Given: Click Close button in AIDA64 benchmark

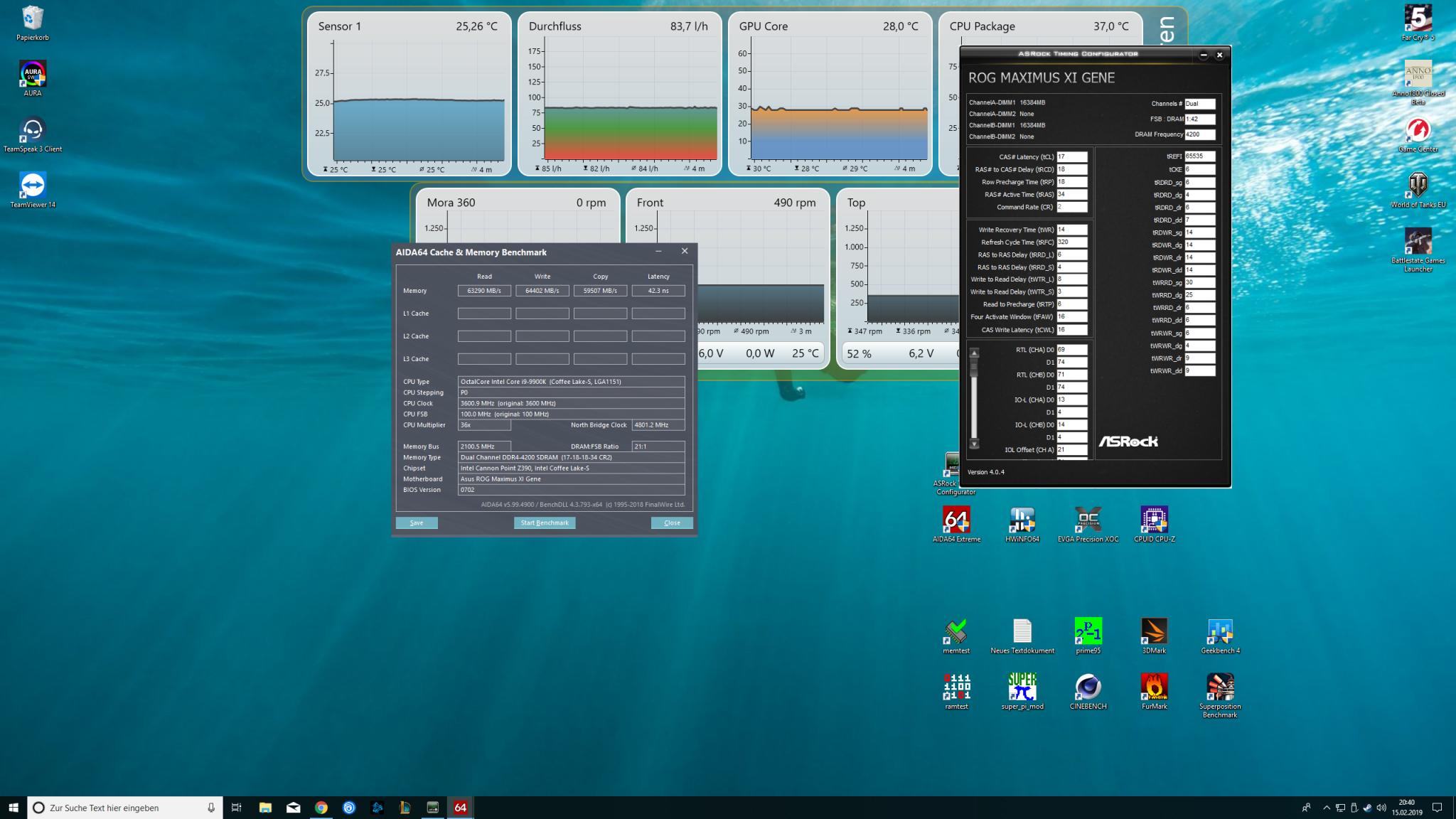Looking at the screenshot, I should [672, 523].
